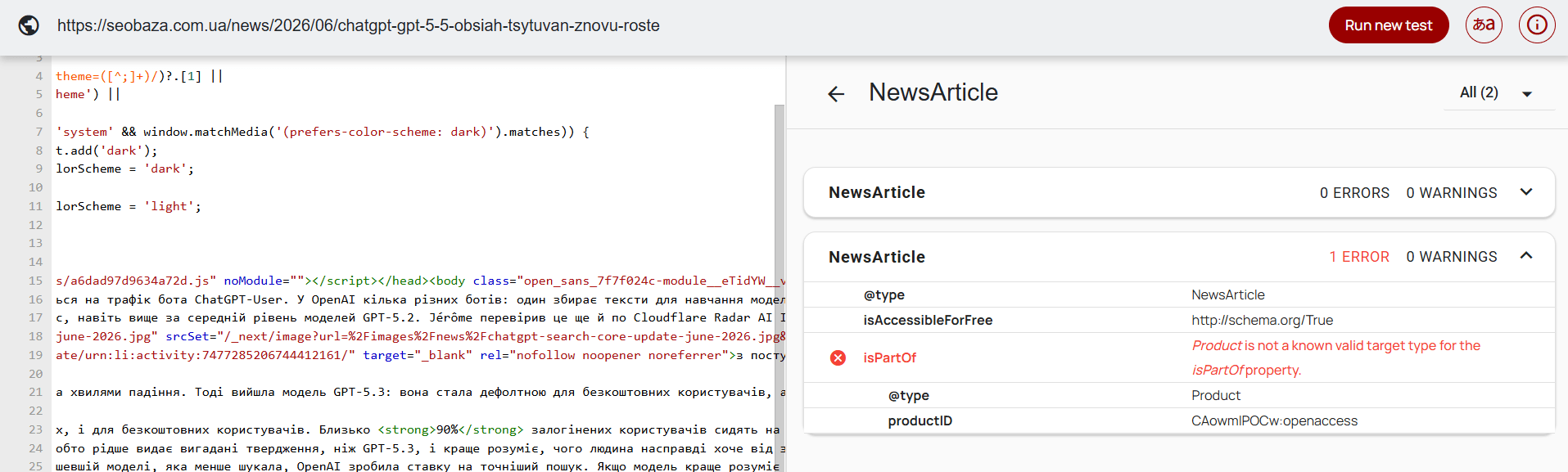Image resolution: width=1568 pixels, height=472 pixels.
Task: Click the Product type value
Action: (1216, 395)
